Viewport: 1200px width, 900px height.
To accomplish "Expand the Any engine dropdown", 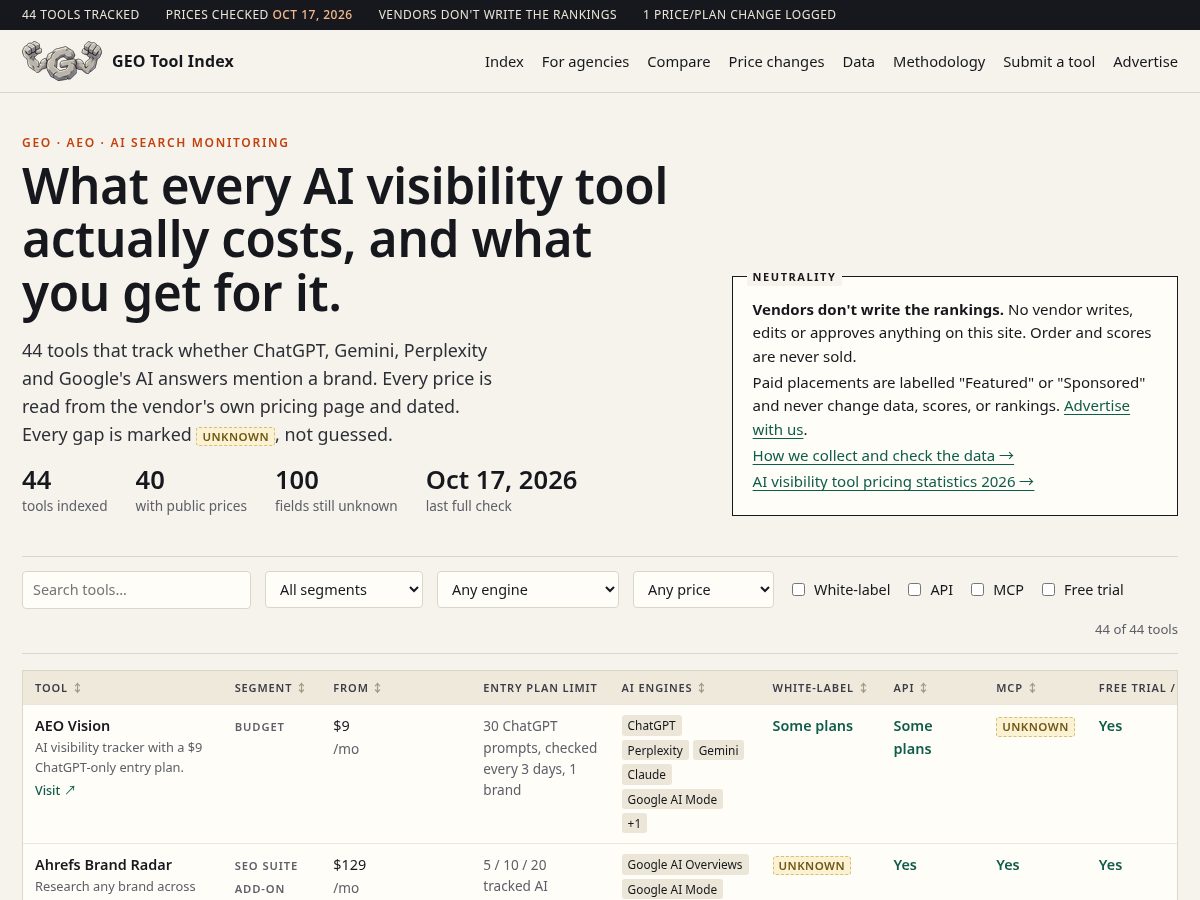I will coord(528,590).
